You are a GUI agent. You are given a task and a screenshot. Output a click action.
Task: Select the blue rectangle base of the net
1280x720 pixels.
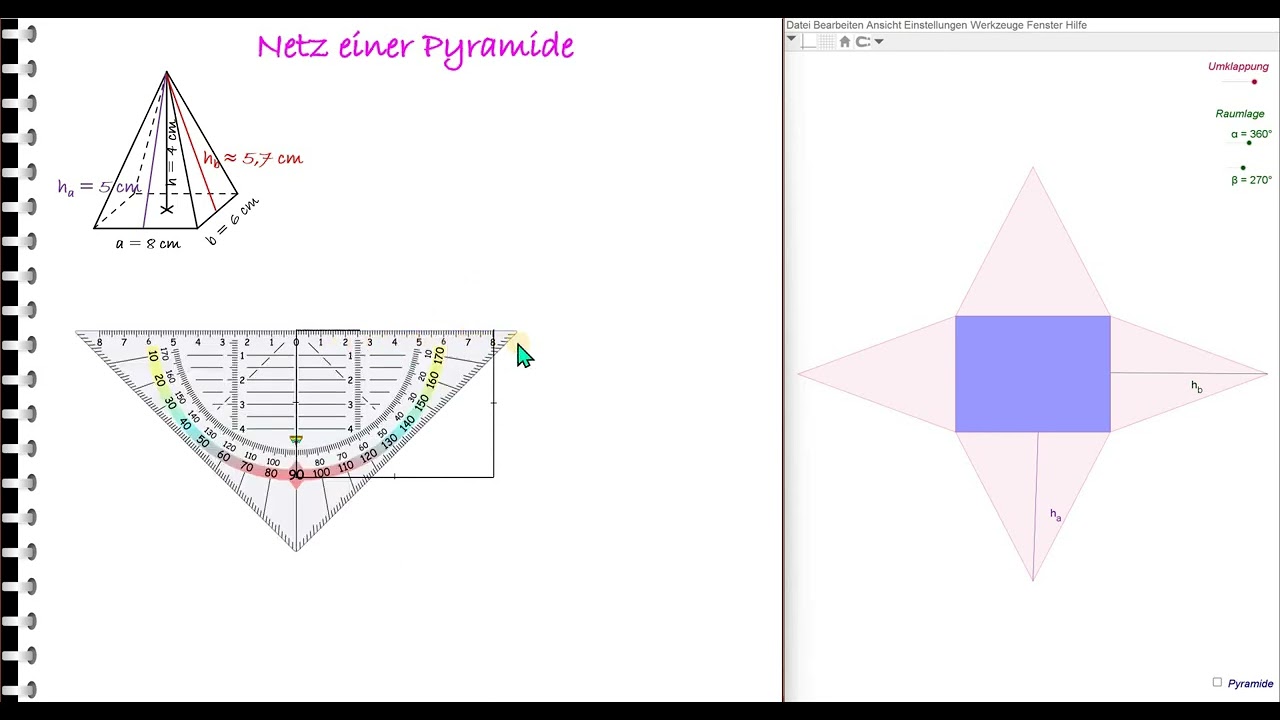(1033, 374)
